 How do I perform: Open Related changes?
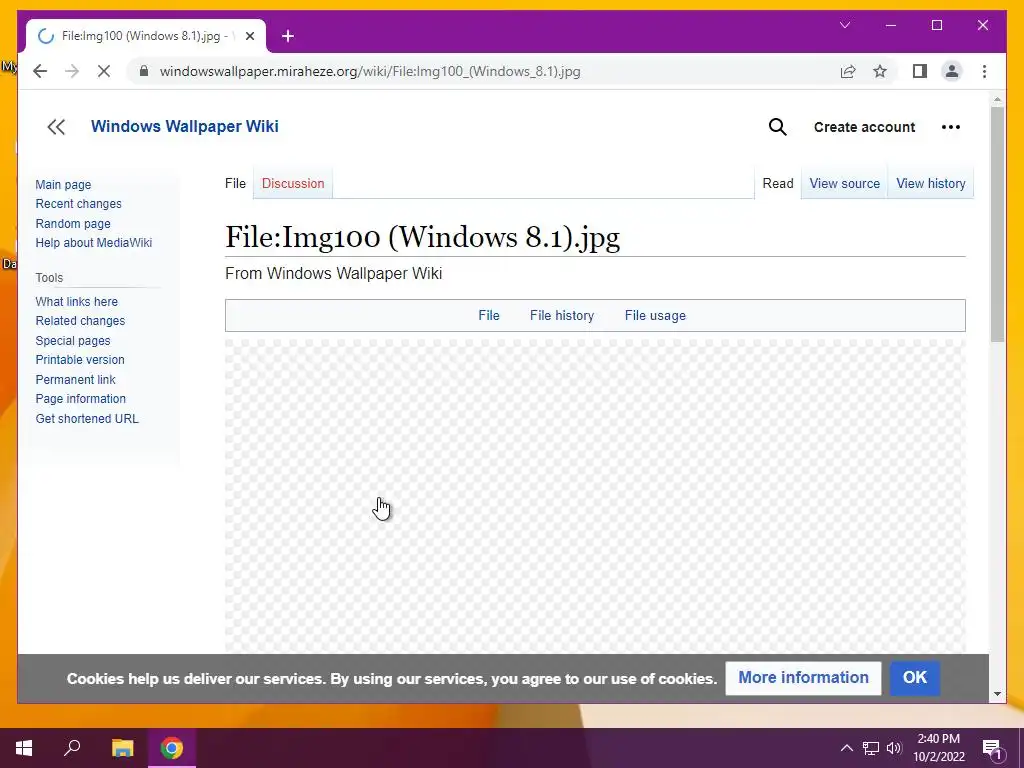pos(80,321)
